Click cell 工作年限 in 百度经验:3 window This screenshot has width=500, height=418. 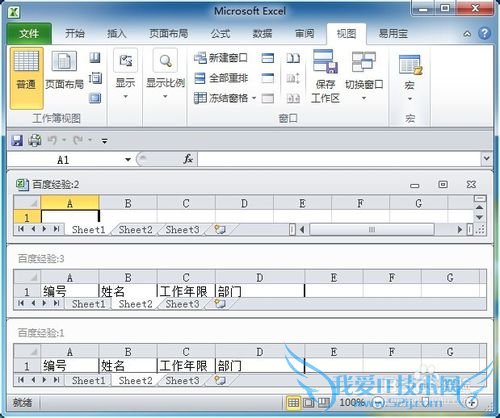tap(186, 291)
